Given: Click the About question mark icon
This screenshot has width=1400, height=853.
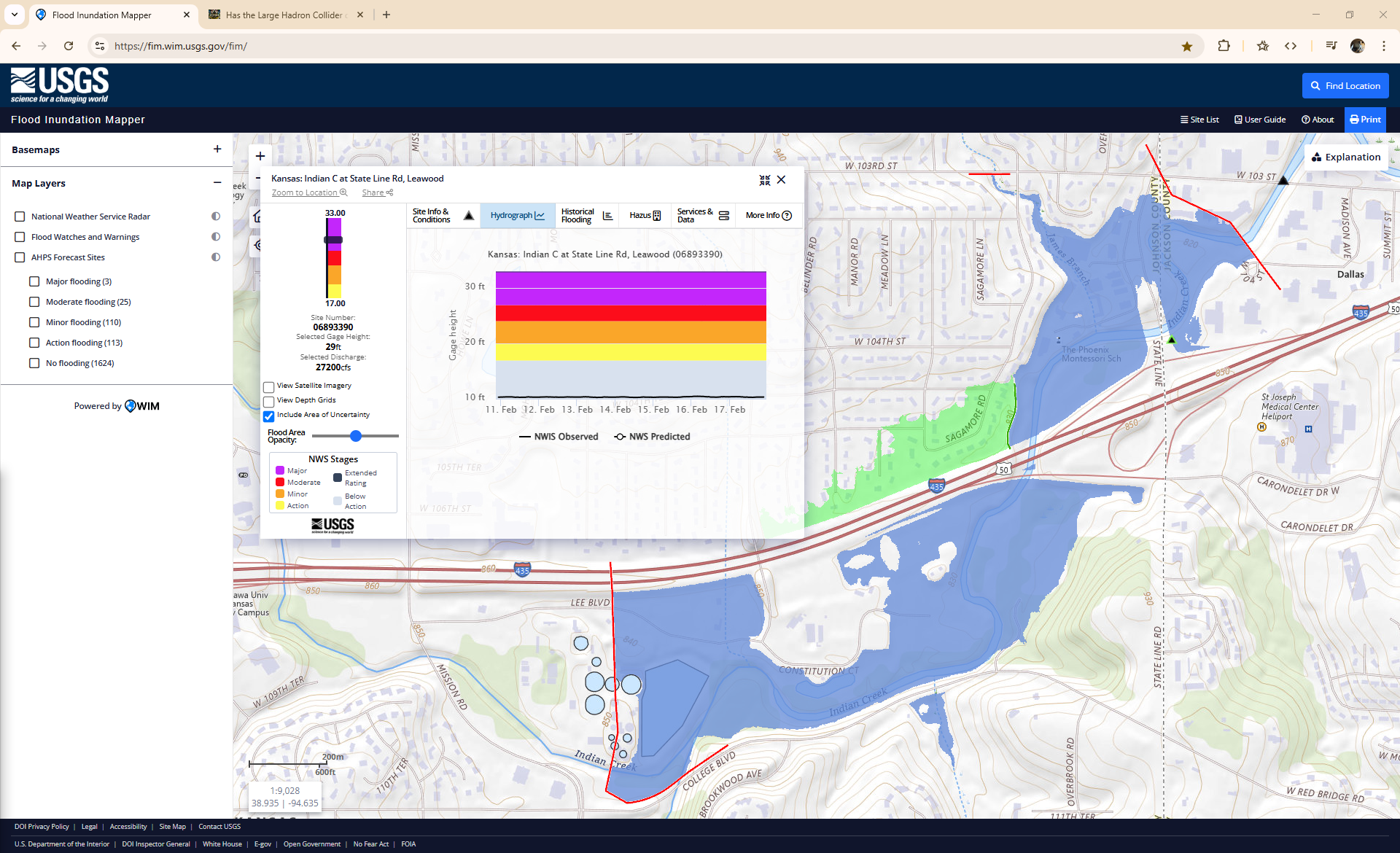Looking at the screenshot, I should (1306, 120).
